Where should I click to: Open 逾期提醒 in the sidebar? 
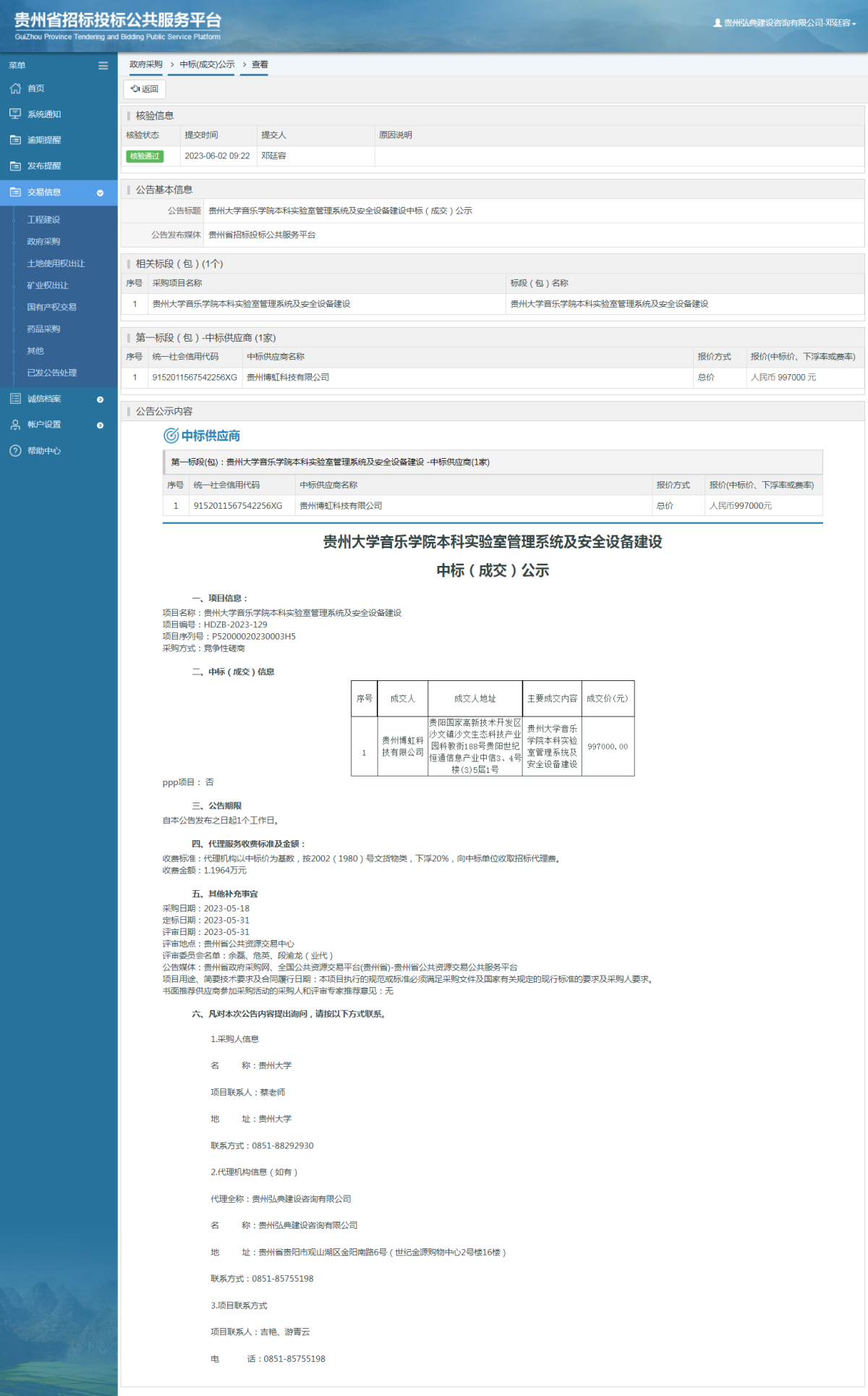[x=44, y=140]
